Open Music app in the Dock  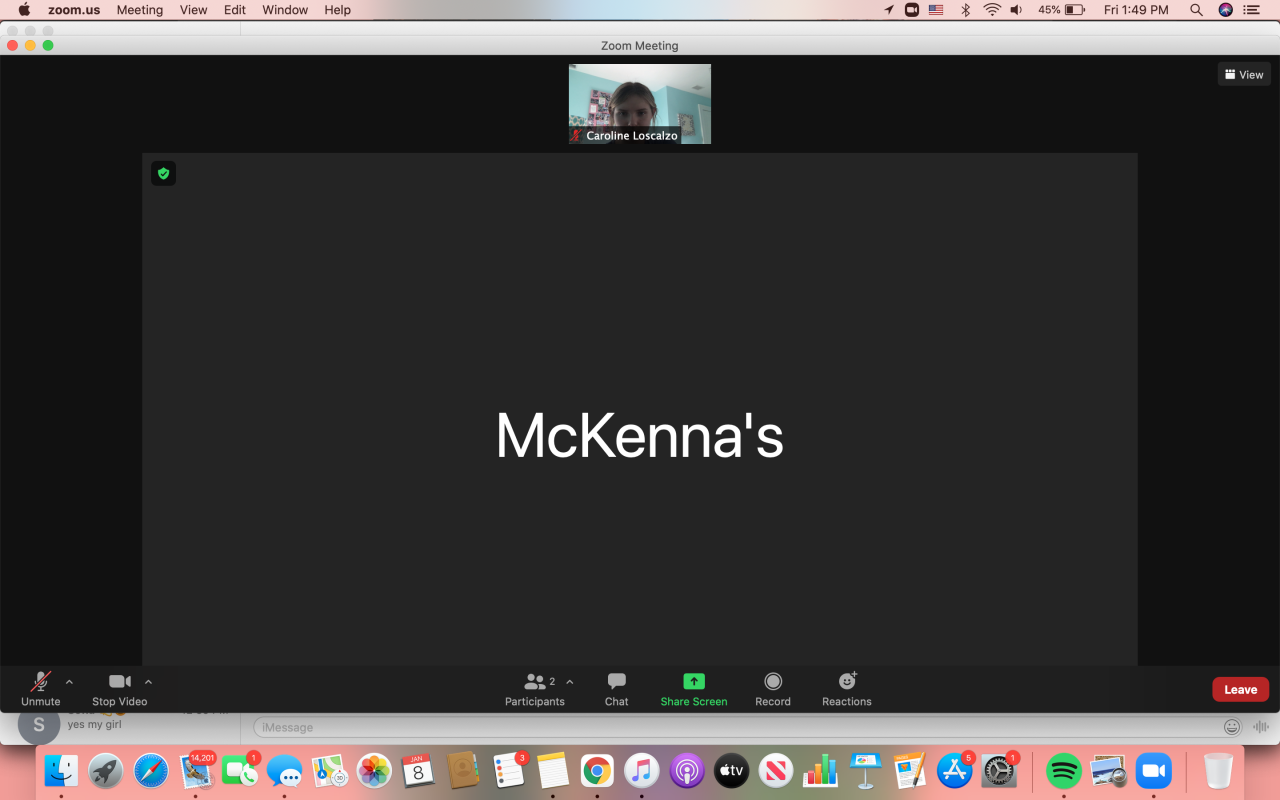pos(642,770)
